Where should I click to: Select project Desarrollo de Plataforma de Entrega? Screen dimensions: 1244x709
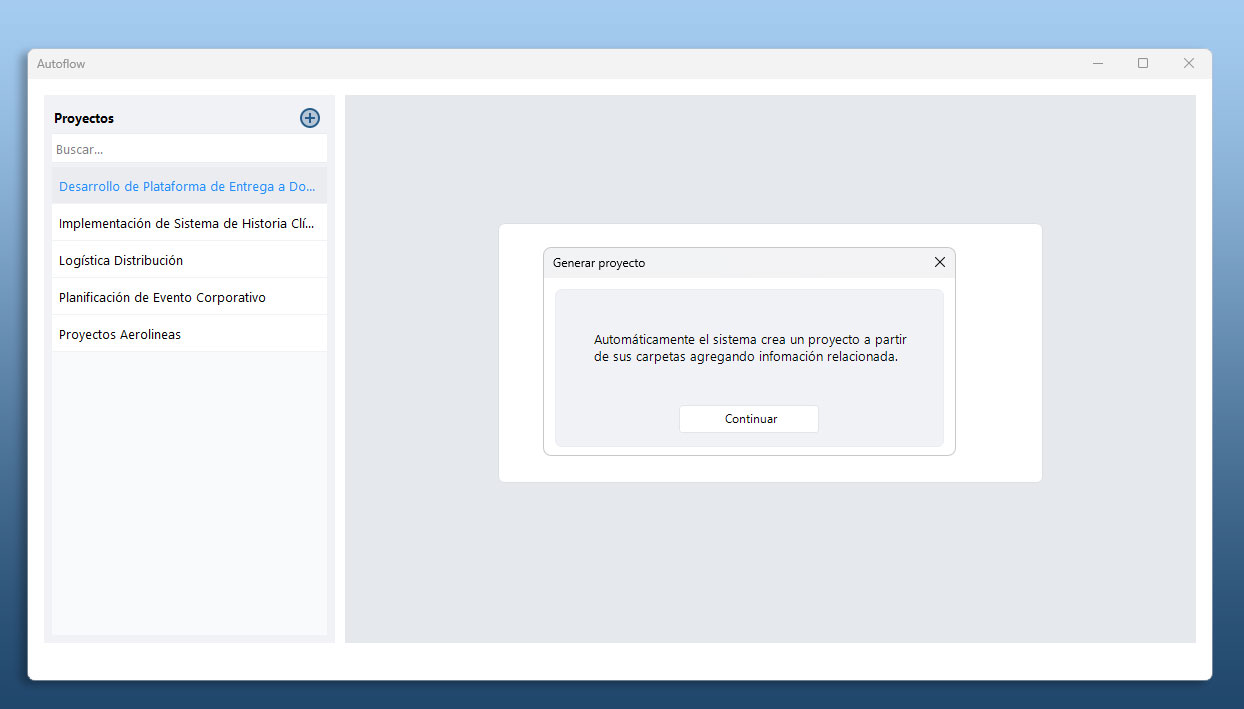tap(189, 186)
